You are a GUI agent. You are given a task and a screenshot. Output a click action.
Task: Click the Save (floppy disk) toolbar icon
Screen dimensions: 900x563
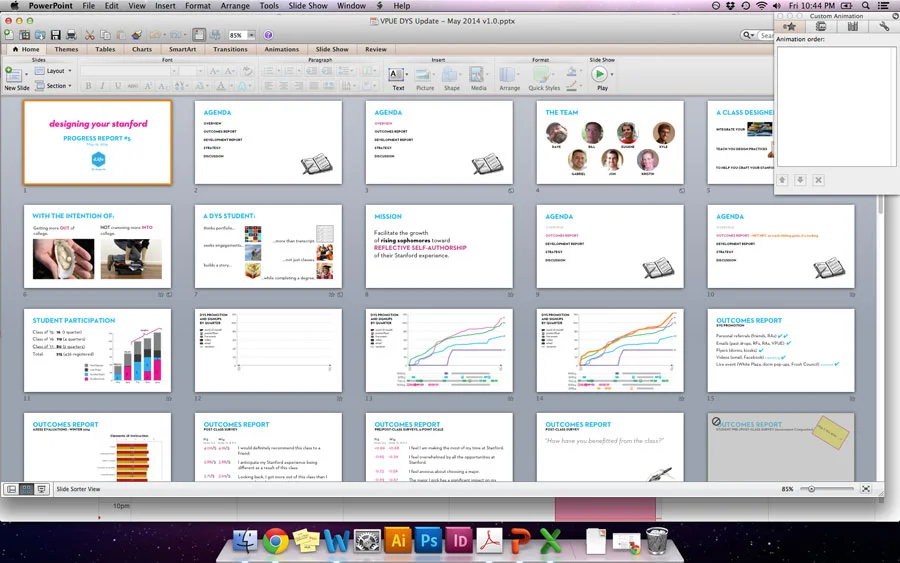click(56, 35)
